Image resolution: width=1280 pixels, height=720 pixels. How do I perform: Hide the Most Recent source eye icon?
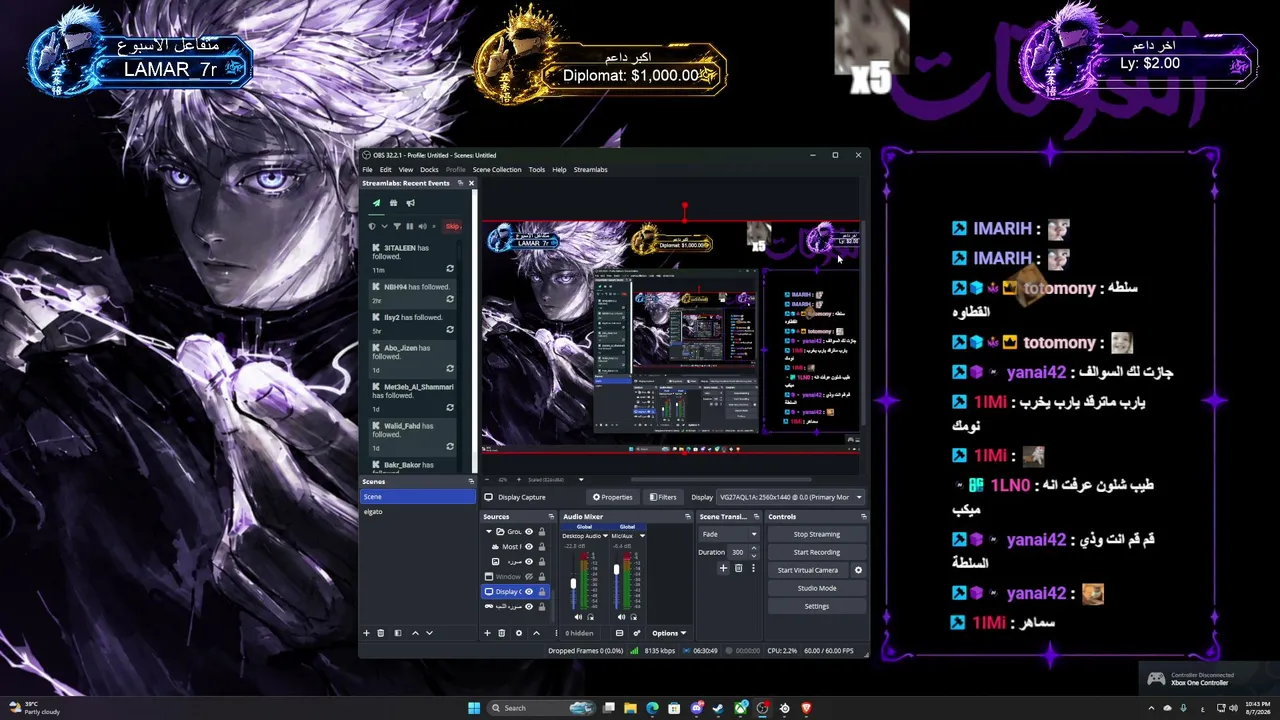529,547
